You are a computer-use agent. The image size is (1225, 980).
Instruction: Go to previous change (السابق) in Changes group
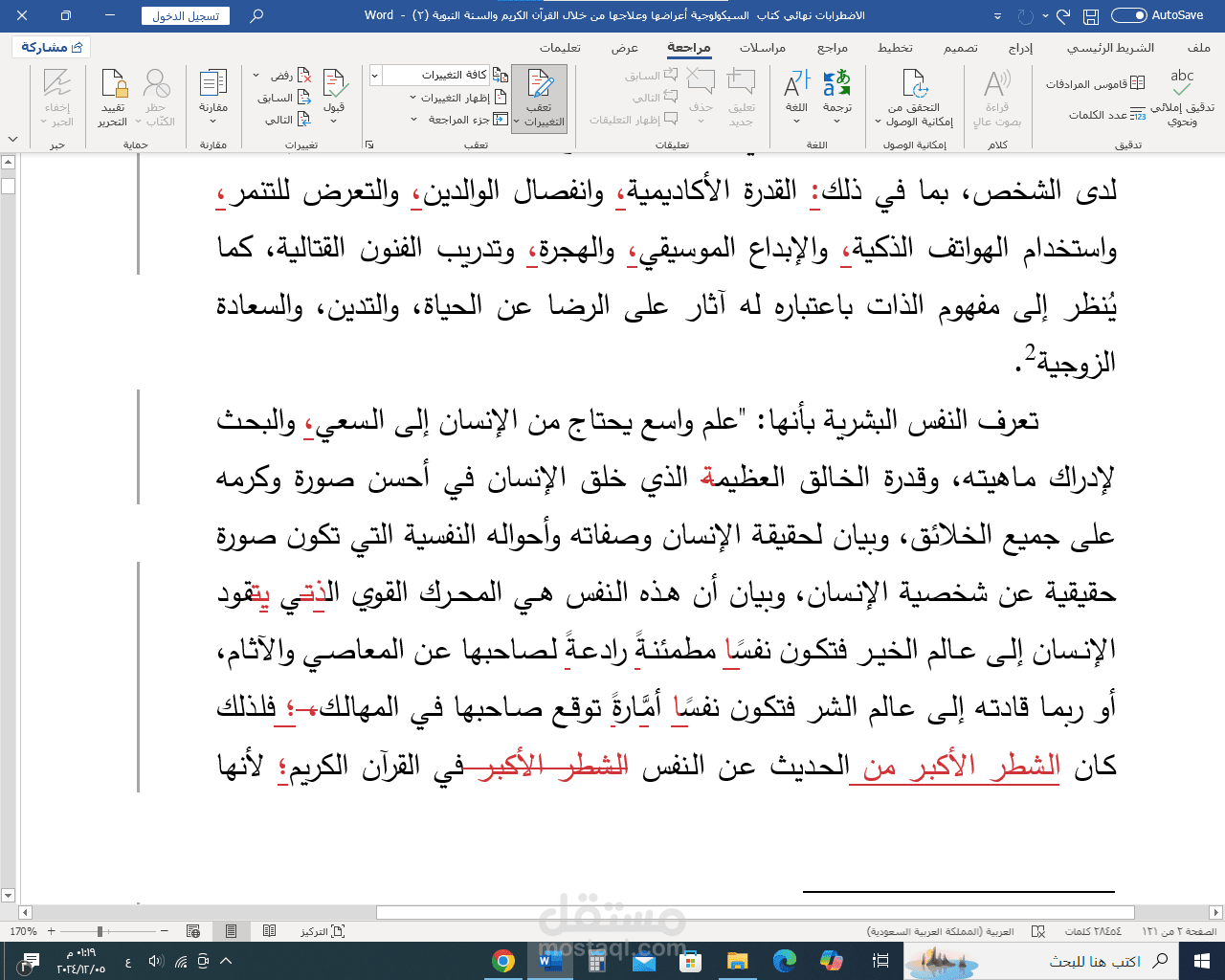283,97
